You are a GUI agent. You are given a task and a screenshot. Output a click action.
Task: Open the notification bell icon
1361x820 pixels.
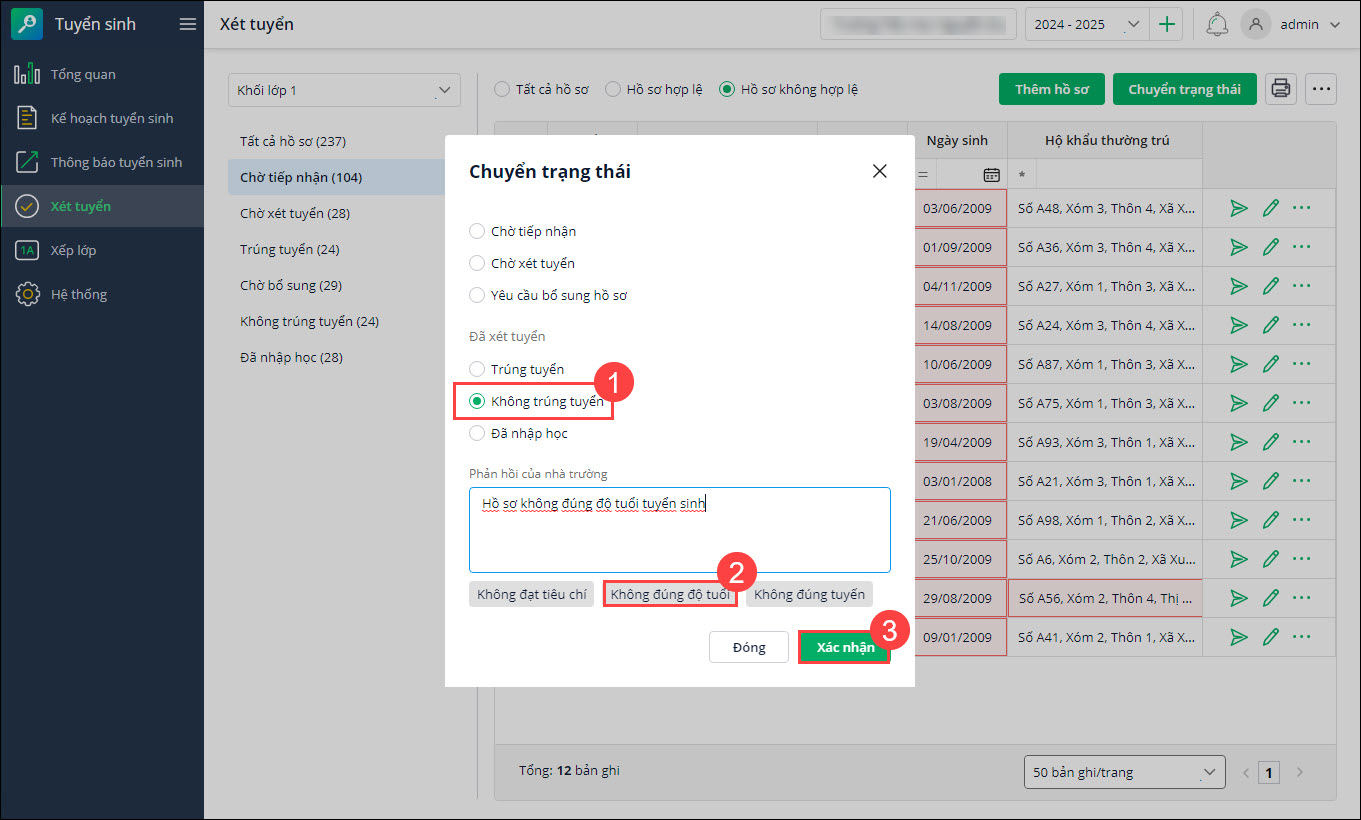click(1217, 25)
